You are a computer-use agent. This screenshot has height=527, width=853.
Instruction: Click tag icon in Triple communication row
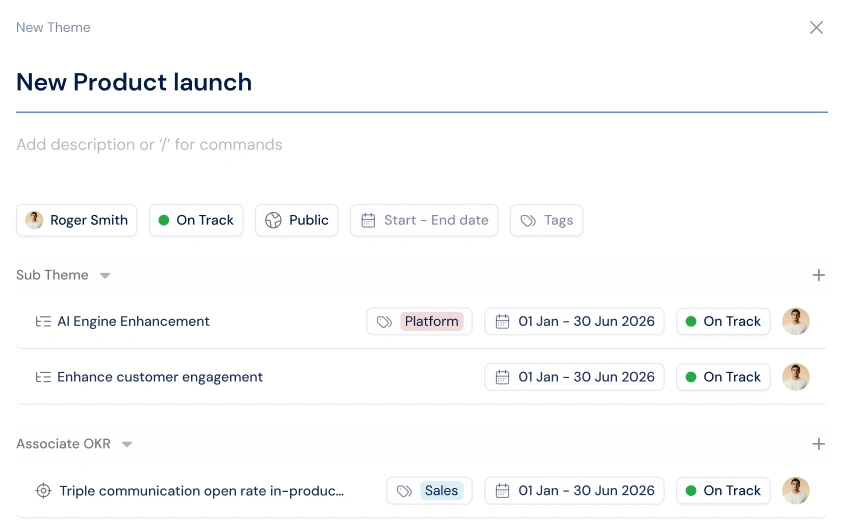pos(404,491)
